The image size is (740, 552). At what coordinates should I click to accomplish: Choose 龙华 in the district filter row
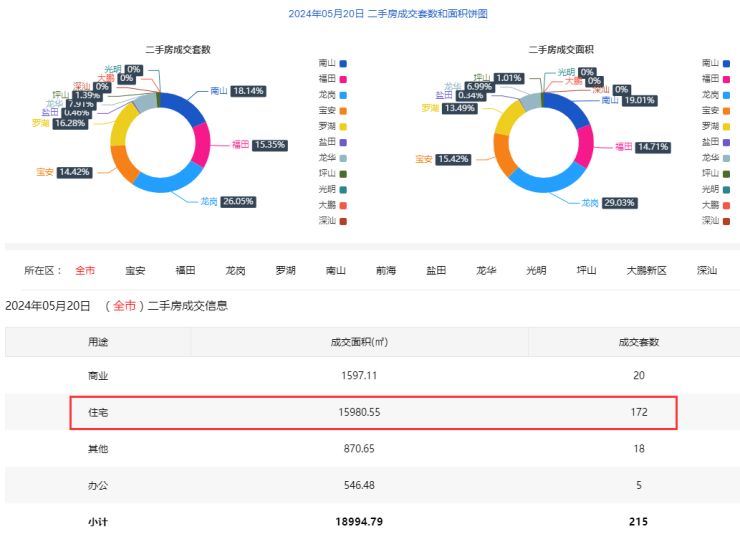486,270
